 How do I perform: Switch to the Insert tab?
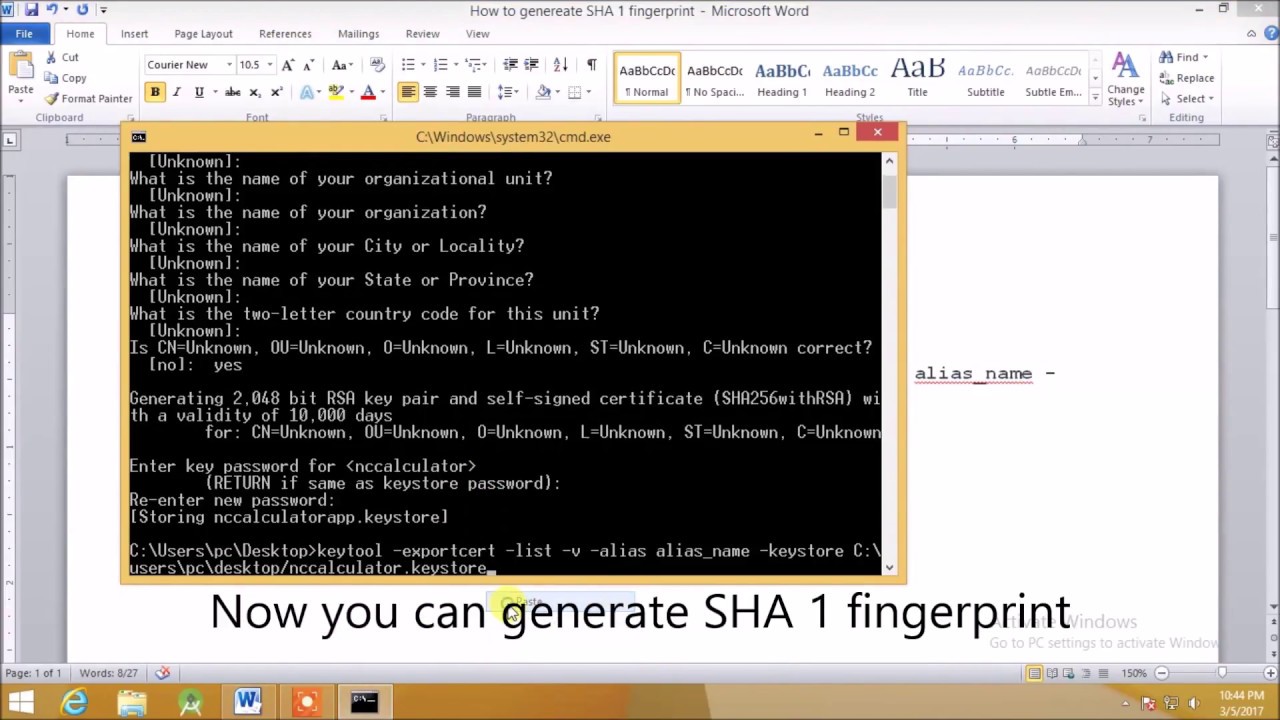pyautogui.click(x=134, y=34)
